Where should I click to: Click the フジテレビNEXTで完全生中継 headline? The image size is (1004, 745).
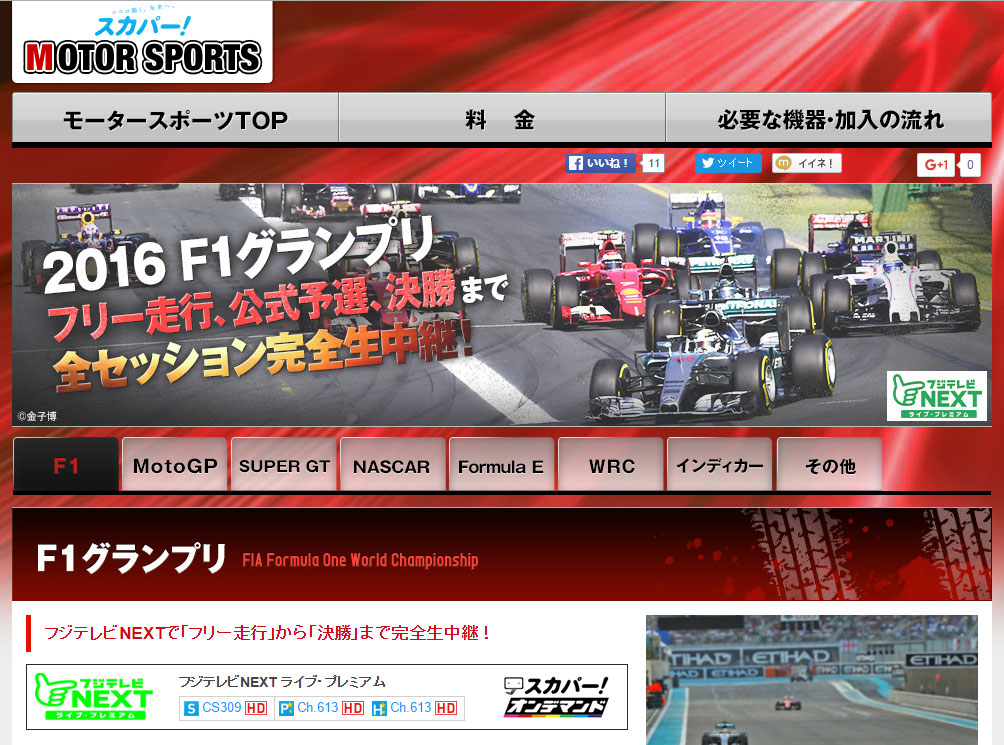[266, 633]
